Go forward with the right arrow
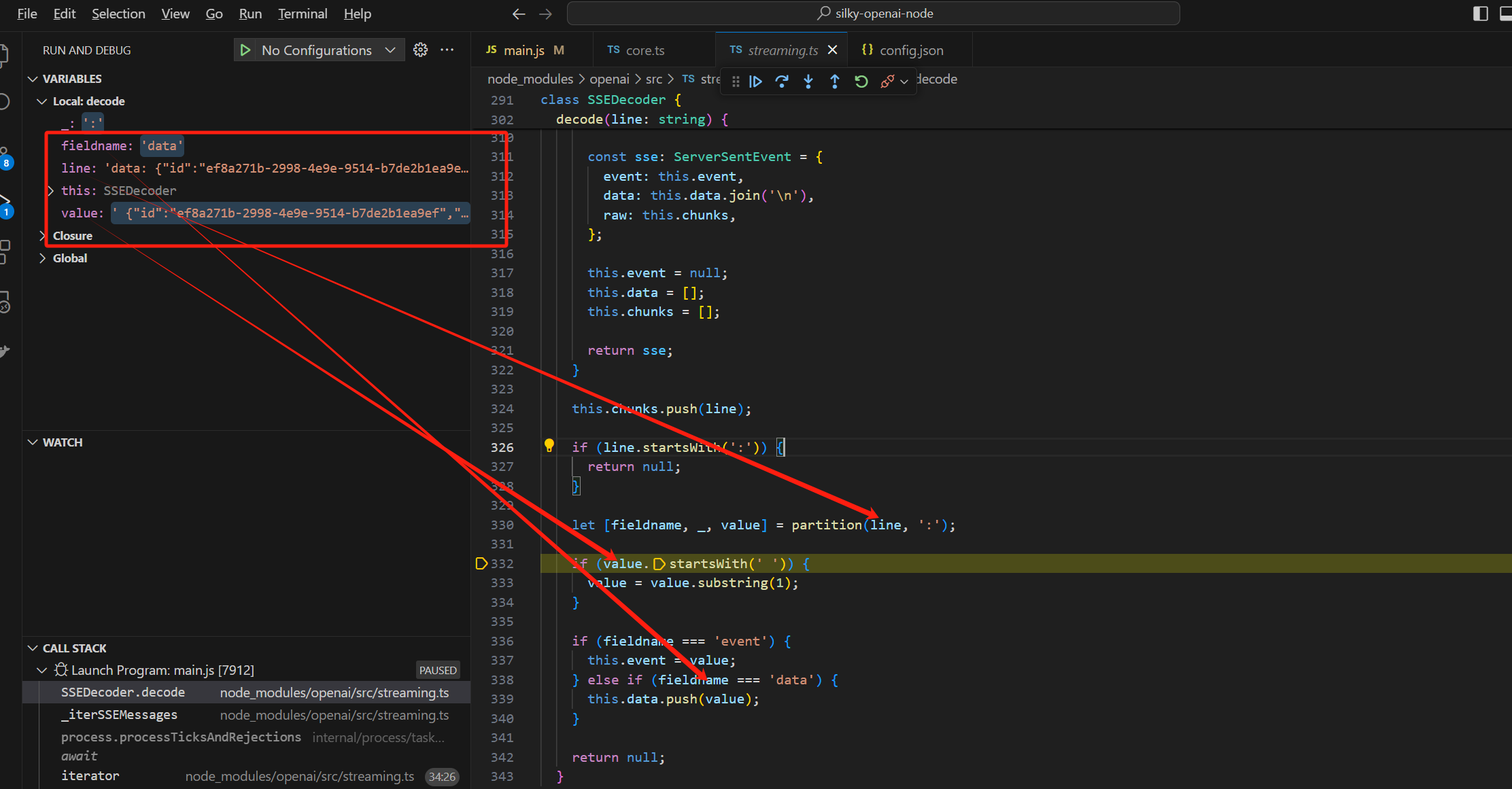The image size is (1512, 789). coord(545,14)
